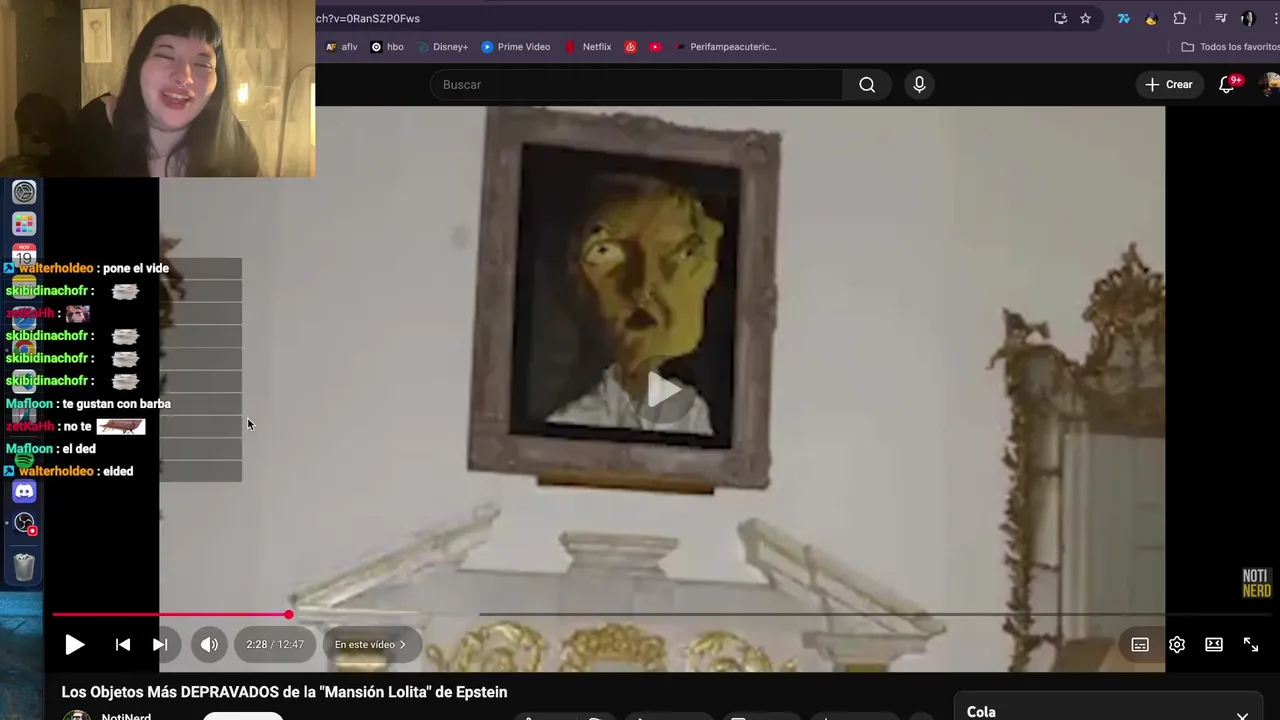Open the Netflix bookmark
Image resolution: width=1280 pixels, height=720 pixels.
click(588, 47)
